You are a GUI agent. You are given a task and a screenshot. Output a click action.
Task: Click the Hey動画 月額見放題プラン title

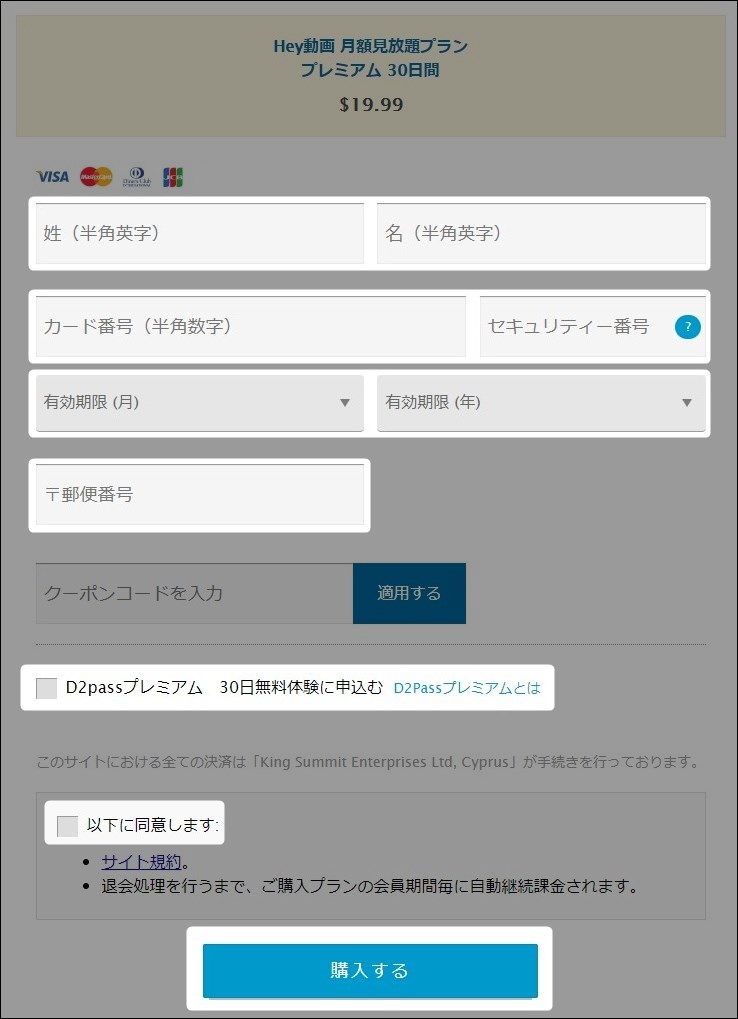click(x=370, y=46)
